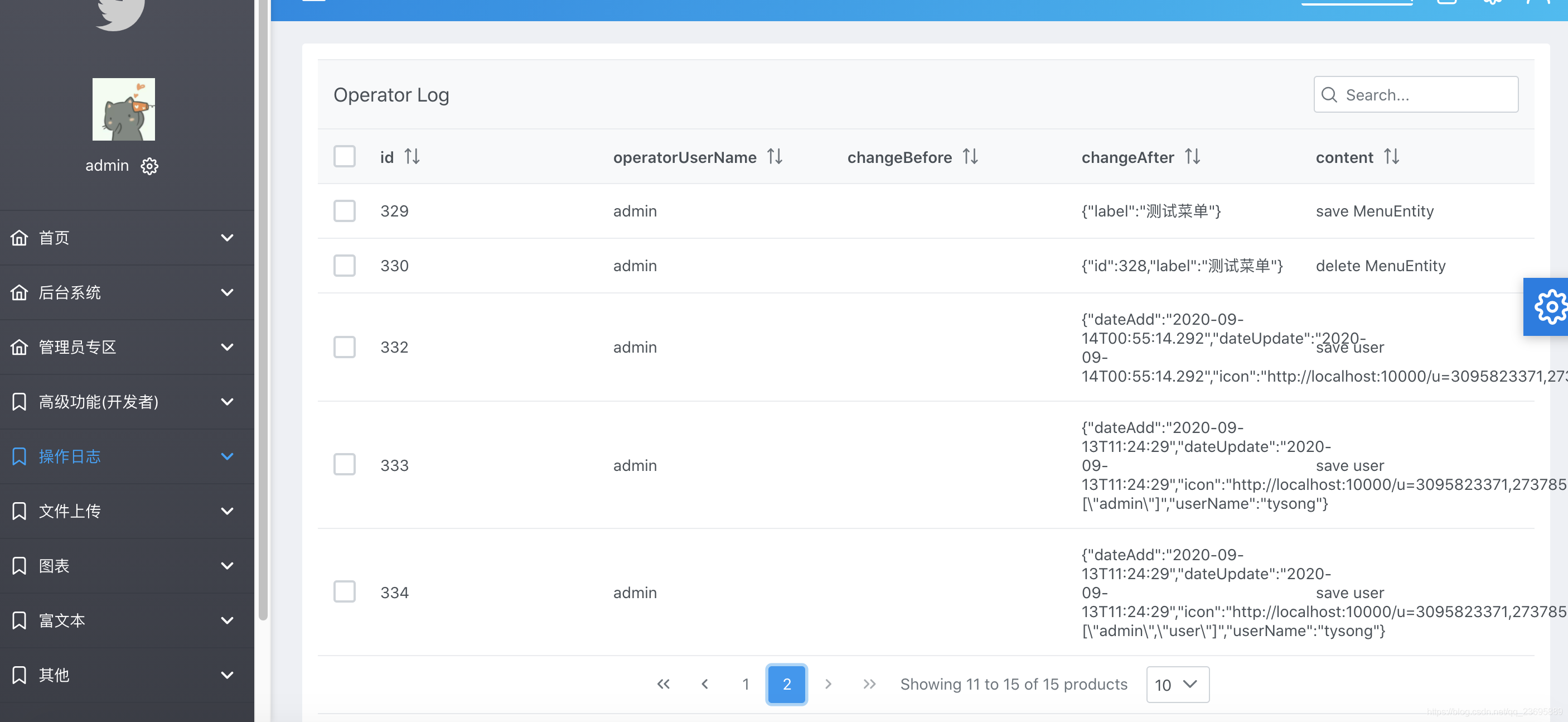1568x722 pixels.
Task: Focus the Search... input field
Action: [1416, 94]
